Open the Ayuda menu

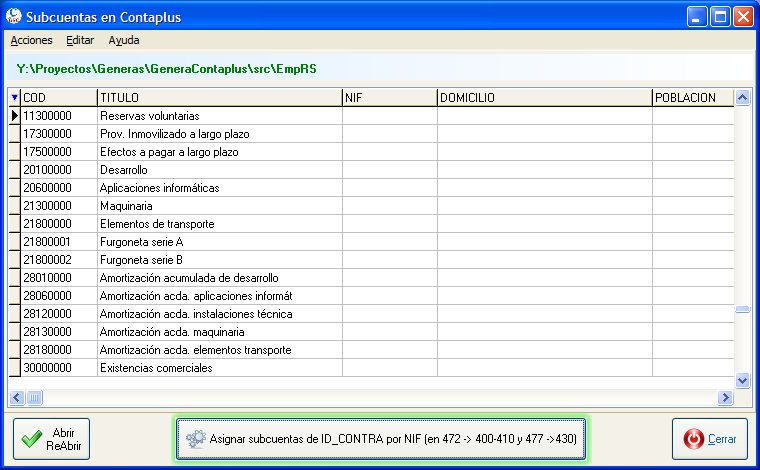[x=124, y=40]
